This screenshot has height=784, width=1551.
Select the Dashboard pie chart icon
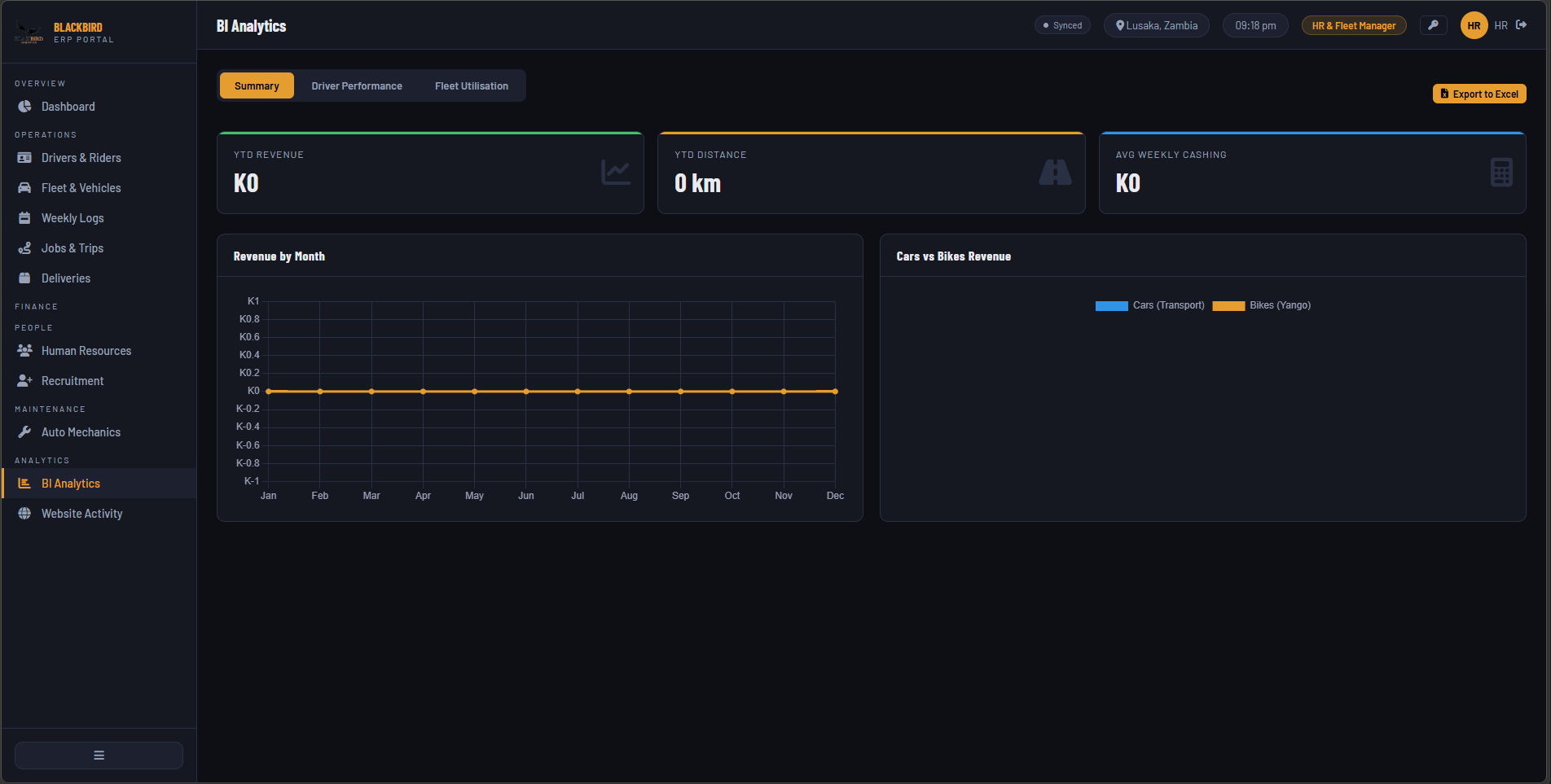coord(25,106)
